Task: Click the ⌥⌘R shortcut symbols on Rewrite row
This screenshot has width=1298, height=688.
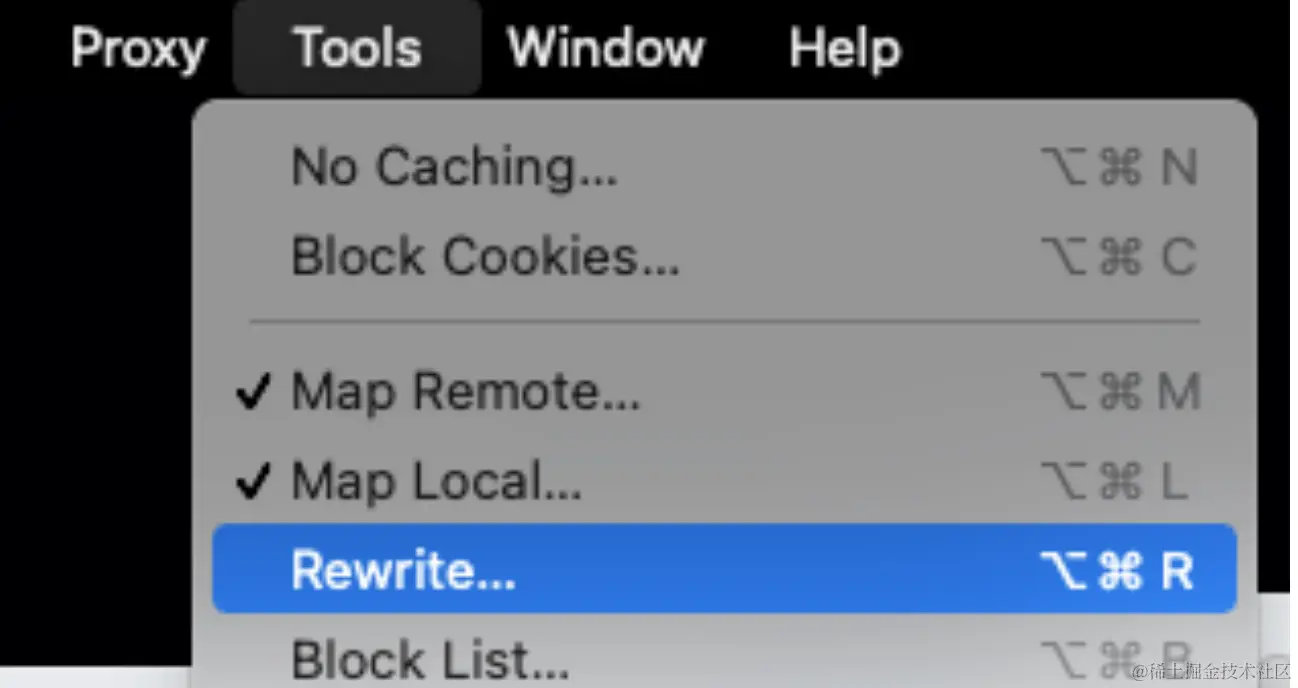Action: pyautogui.click(x=1117, y=571)
